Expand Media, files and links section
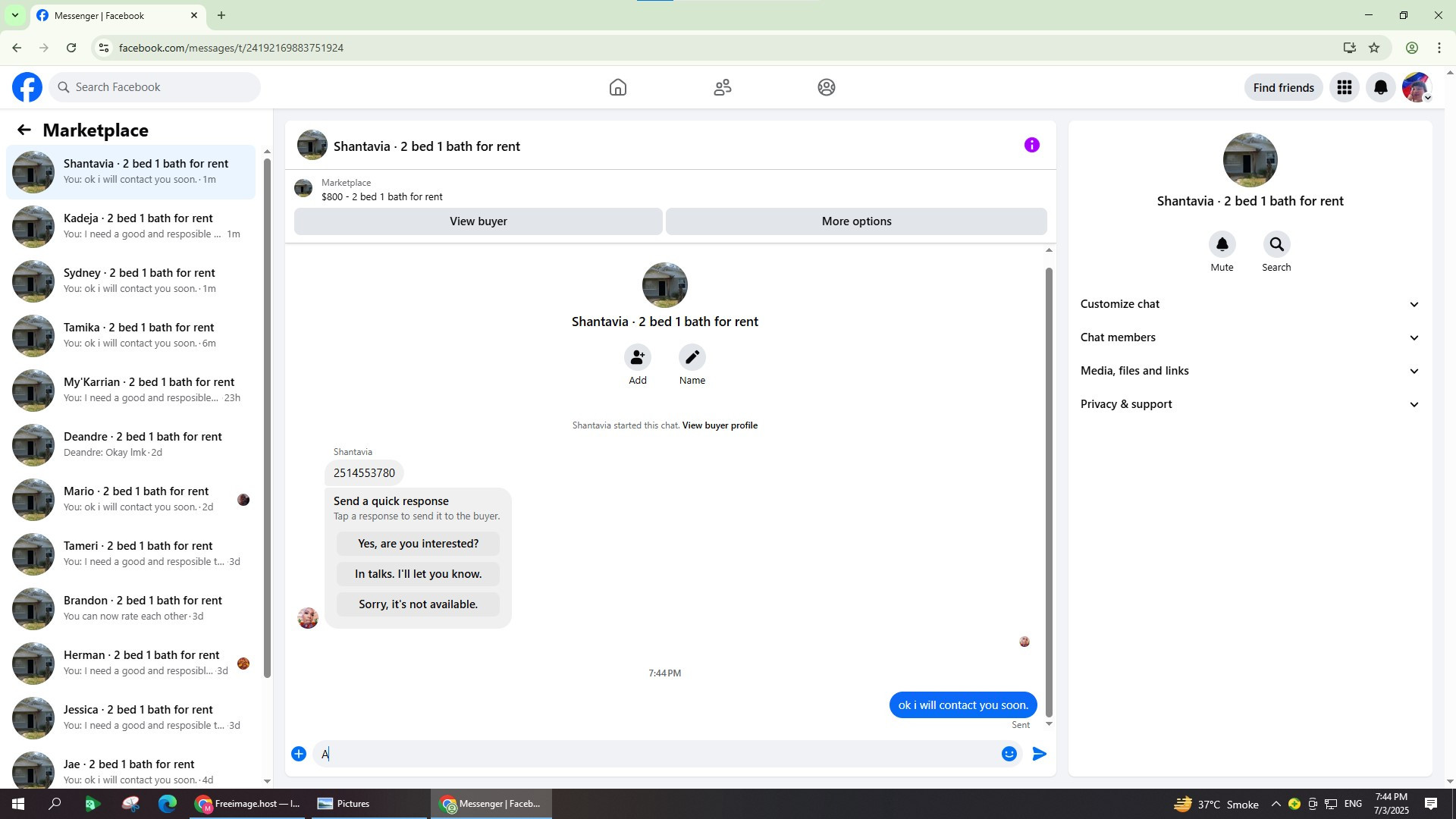1456x819 pixels. pos(1249,371)
